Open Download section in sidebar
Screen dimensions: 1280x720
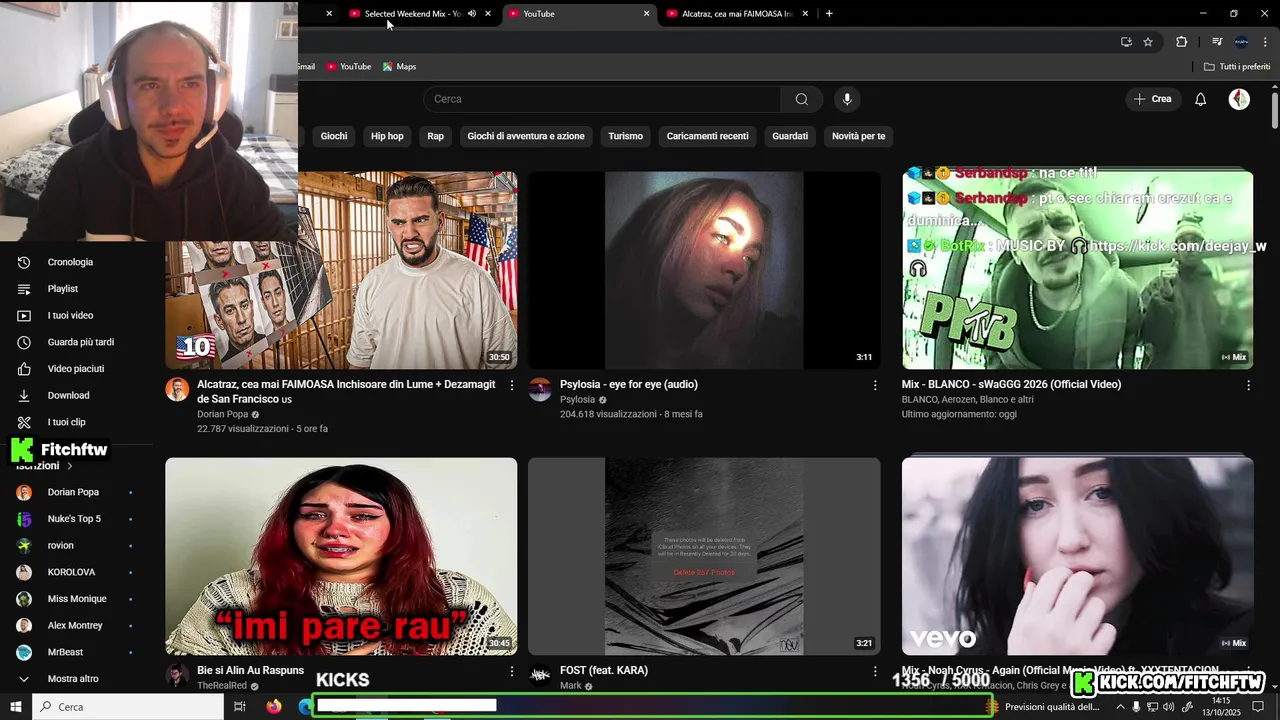click(x=68, y=395)
